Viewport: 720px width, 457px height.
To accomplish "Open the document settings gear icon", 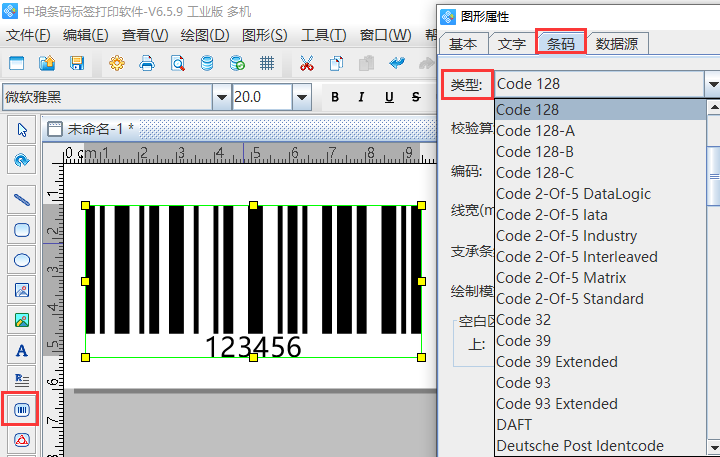I will (x=117, y=63).
